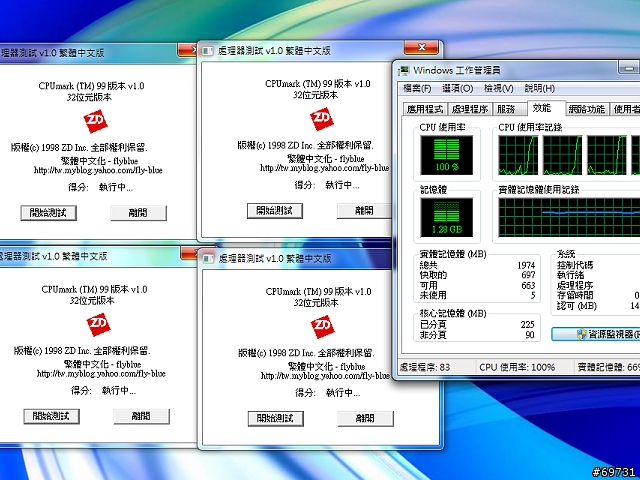The width and height of the screenshot is (640, 480).
Task: Click status bar entry CPU 使用率: 100%
Action: 517,367
